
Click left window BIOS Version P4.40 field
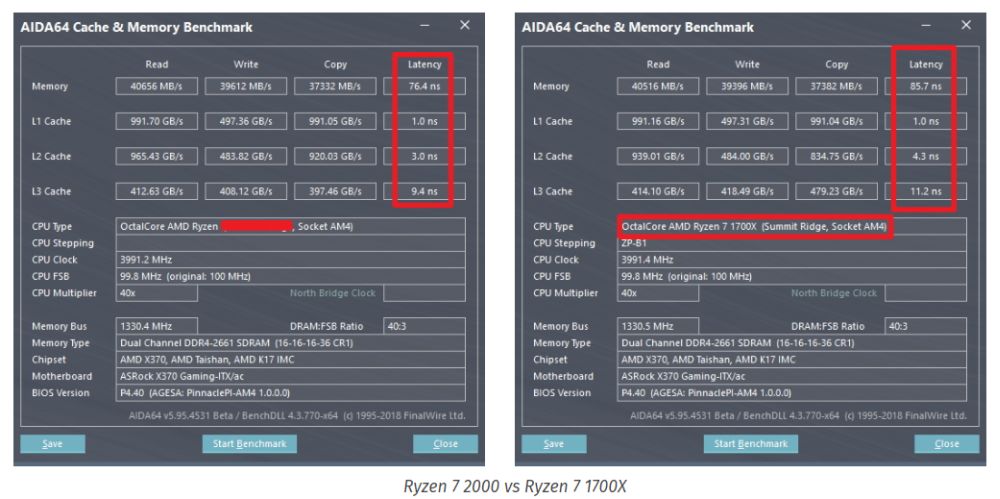pos(290,392)
